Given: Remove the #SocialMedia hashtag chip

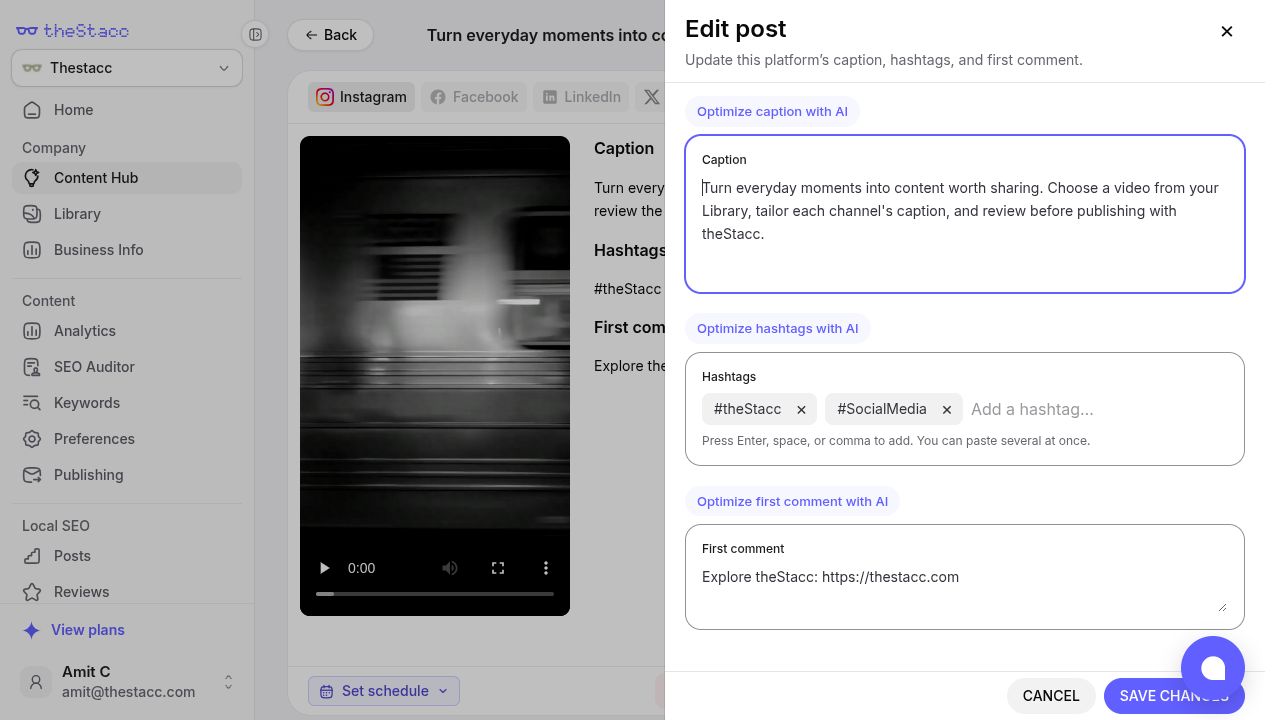Looking at the screenshot, I should coord(946,409).
